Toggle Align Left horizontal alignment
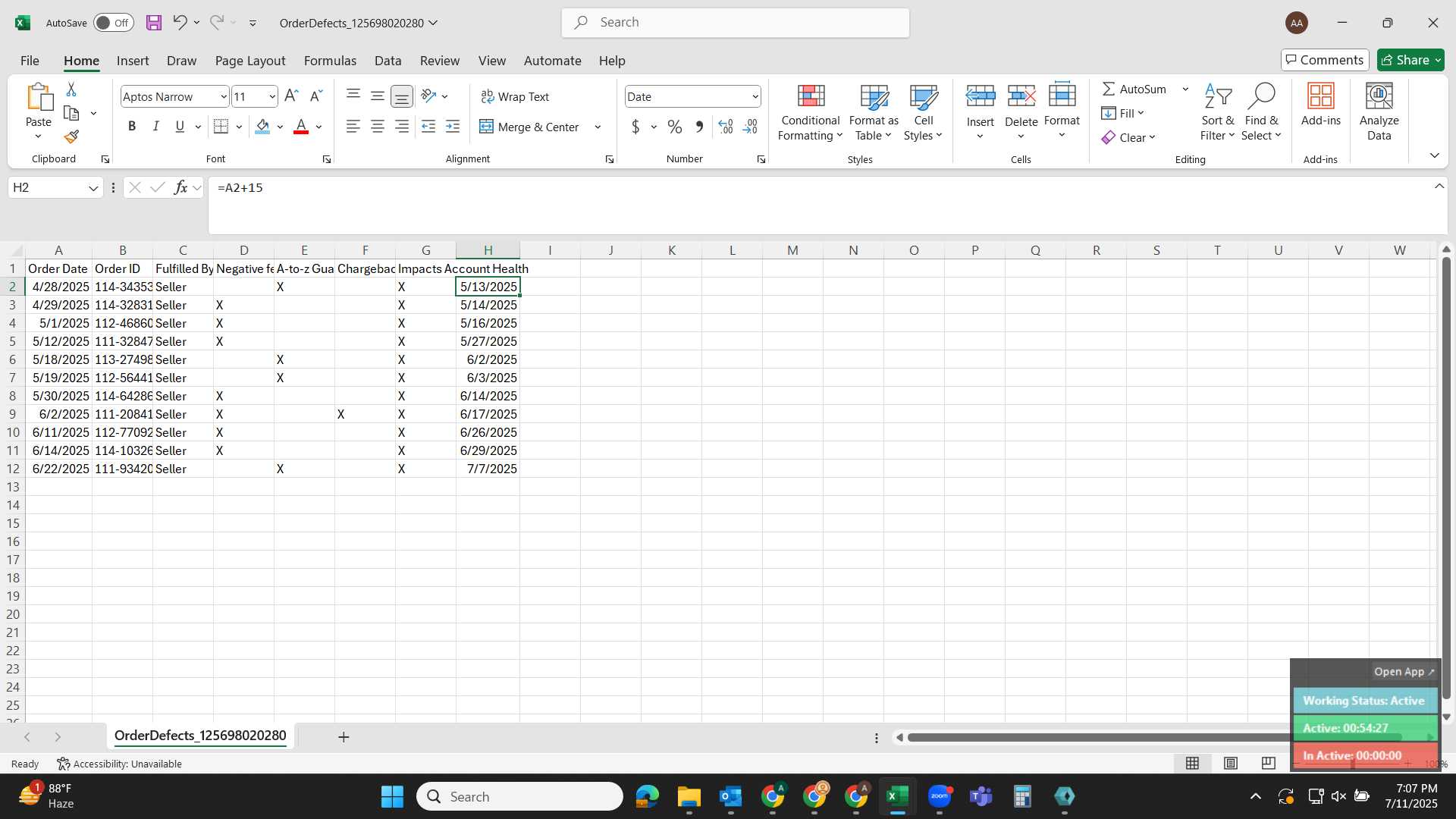 pos(353,127)
